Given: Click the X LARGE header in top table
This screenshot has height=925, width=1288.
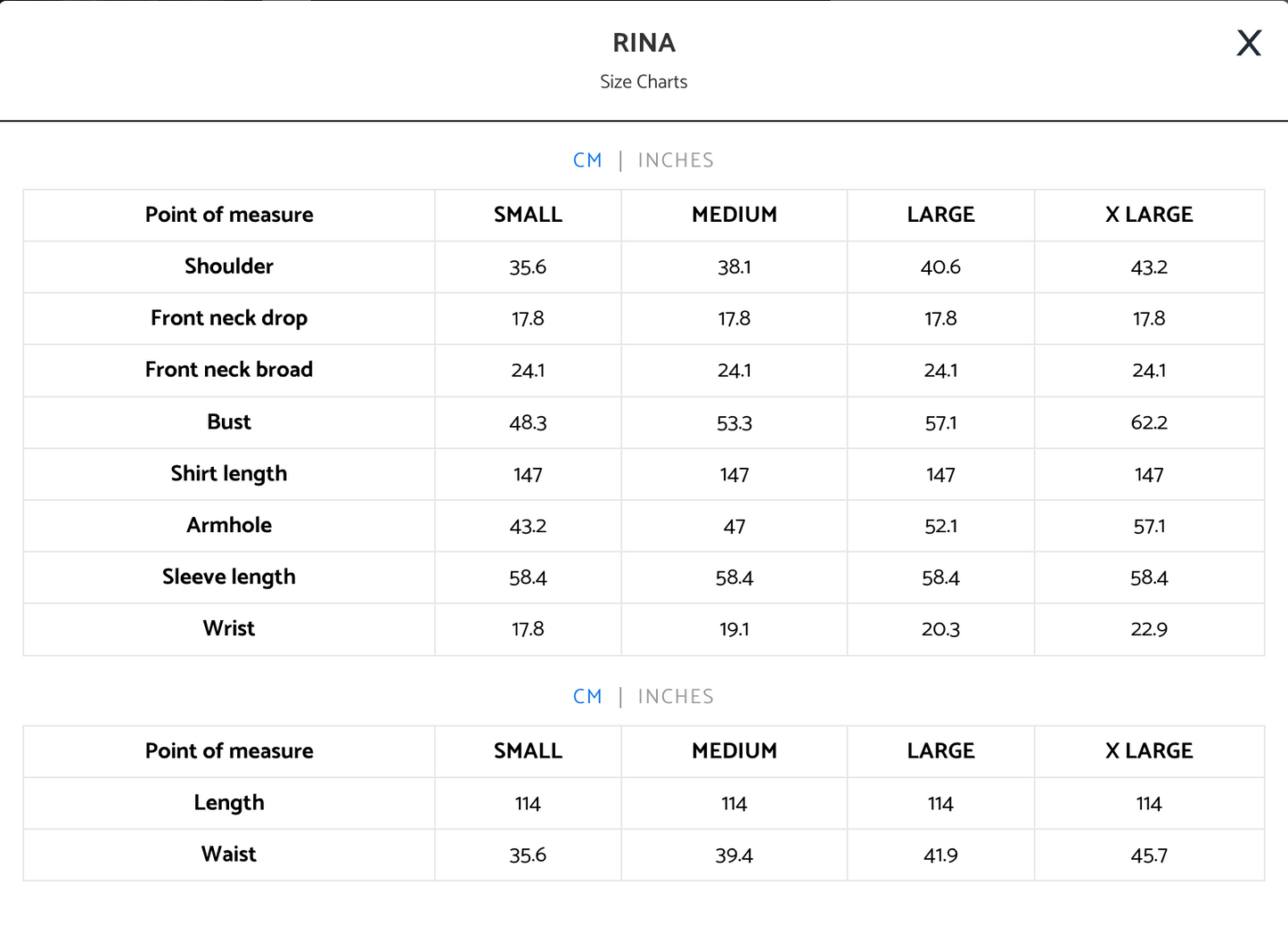Looking at the screenshot, I should [x=1149, y=215].
